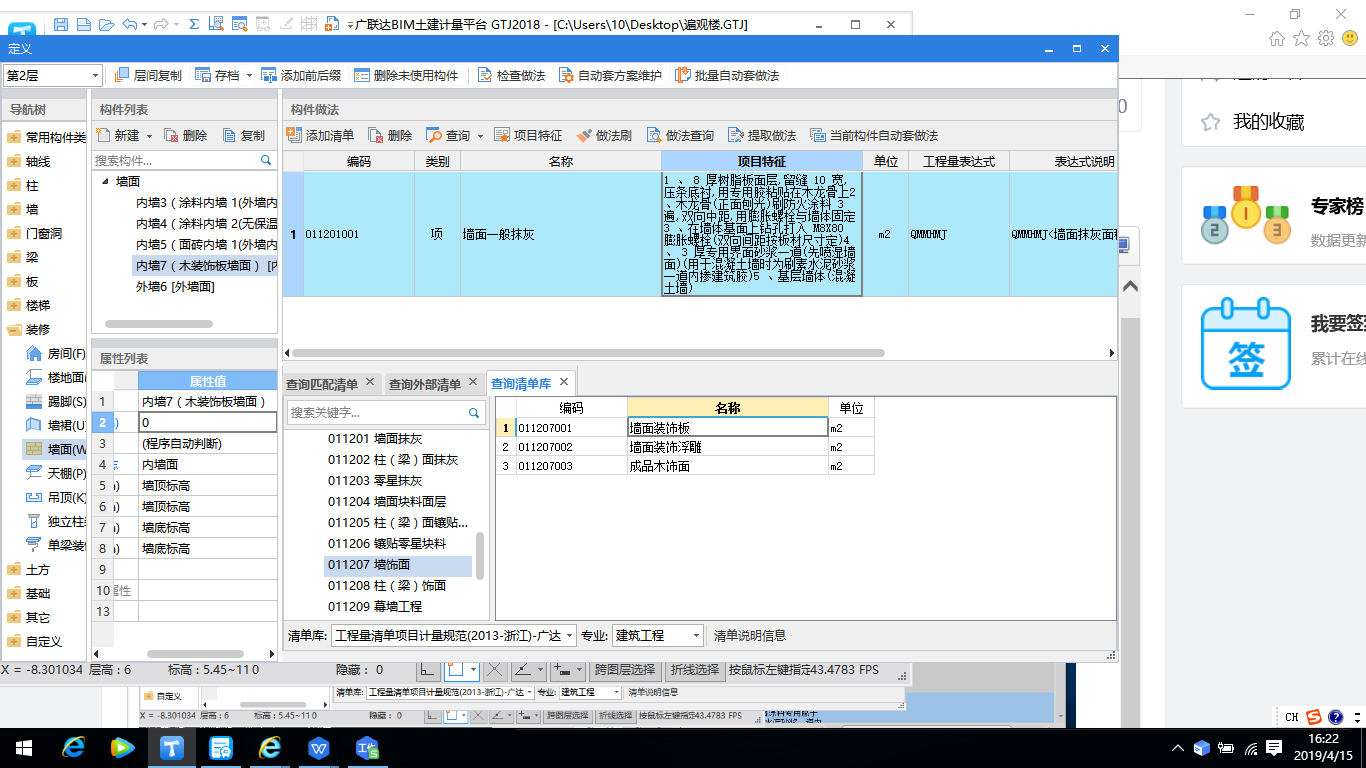Click 检查做法 toolbar button
This screenshot has height=768, width=1366.
511,75
